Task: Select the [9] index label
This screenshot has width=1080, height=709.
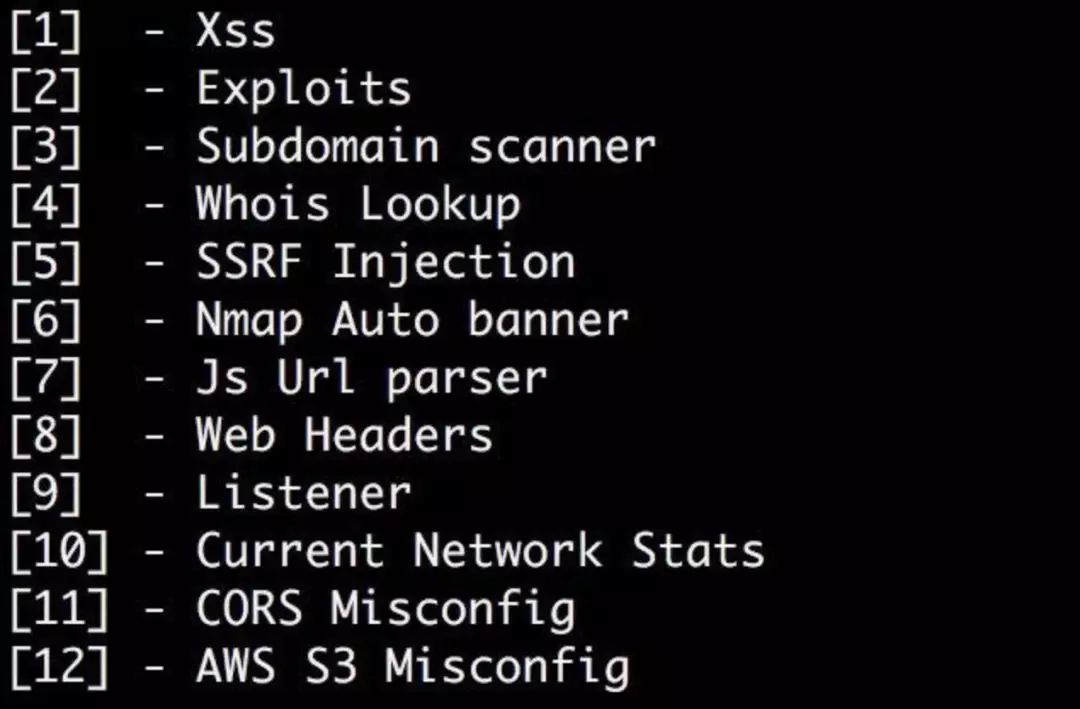Action: pyautogui.click(x=46, y=495)
